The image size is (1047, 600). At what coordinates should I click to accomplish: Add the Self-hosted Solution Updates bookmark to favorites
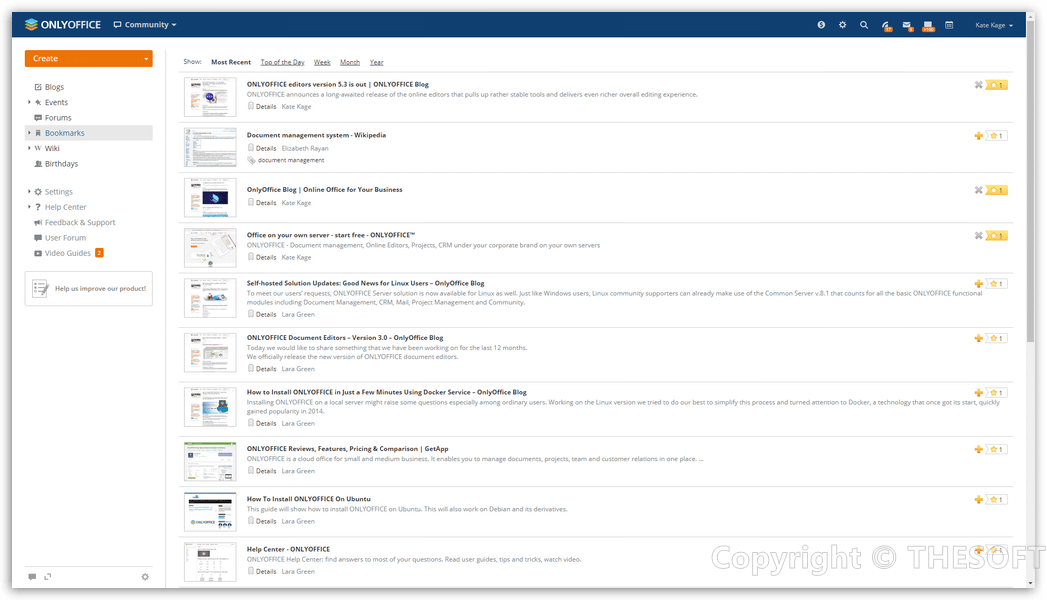978,283
